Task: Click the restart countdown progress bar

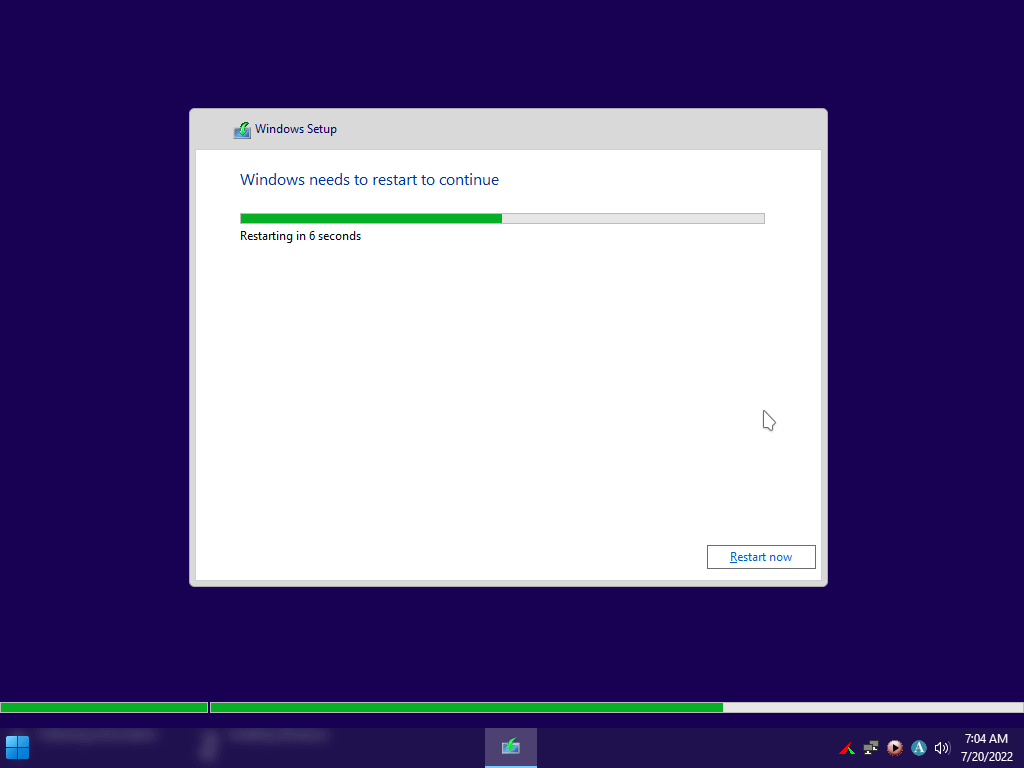Action: pyautogui.click(x=502, y=219)
